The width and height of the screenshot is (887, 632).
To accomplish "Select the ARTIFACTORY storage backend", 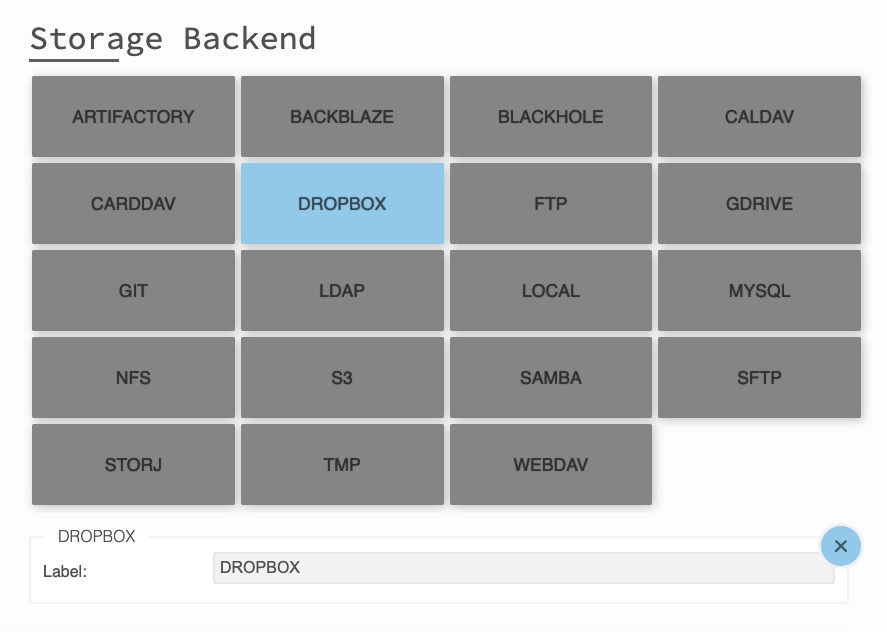I will coord(133,116).
